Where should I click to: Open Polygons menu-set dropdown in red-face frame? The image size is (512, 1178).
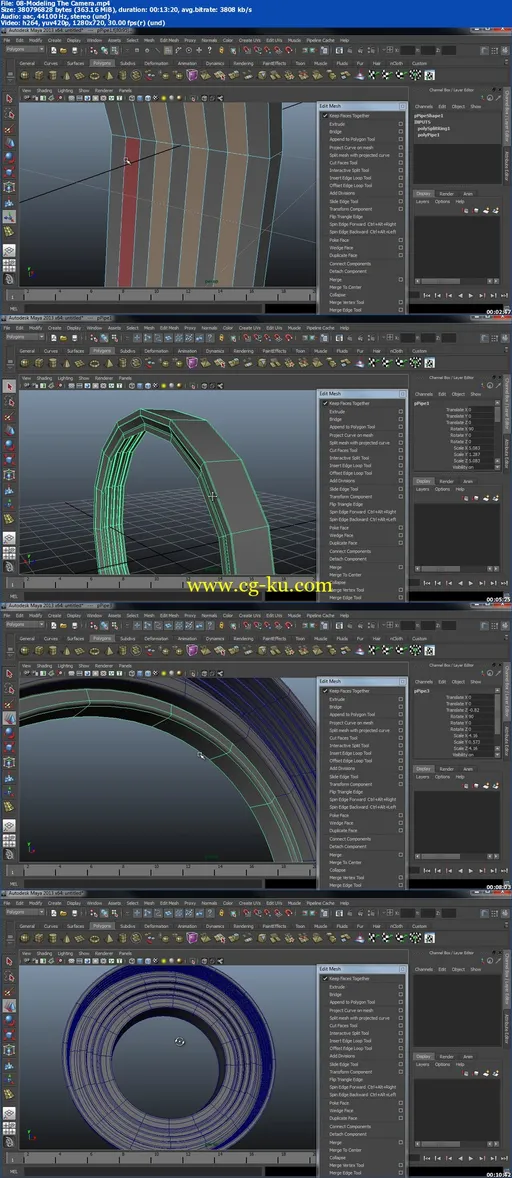[x=25, y=50]
